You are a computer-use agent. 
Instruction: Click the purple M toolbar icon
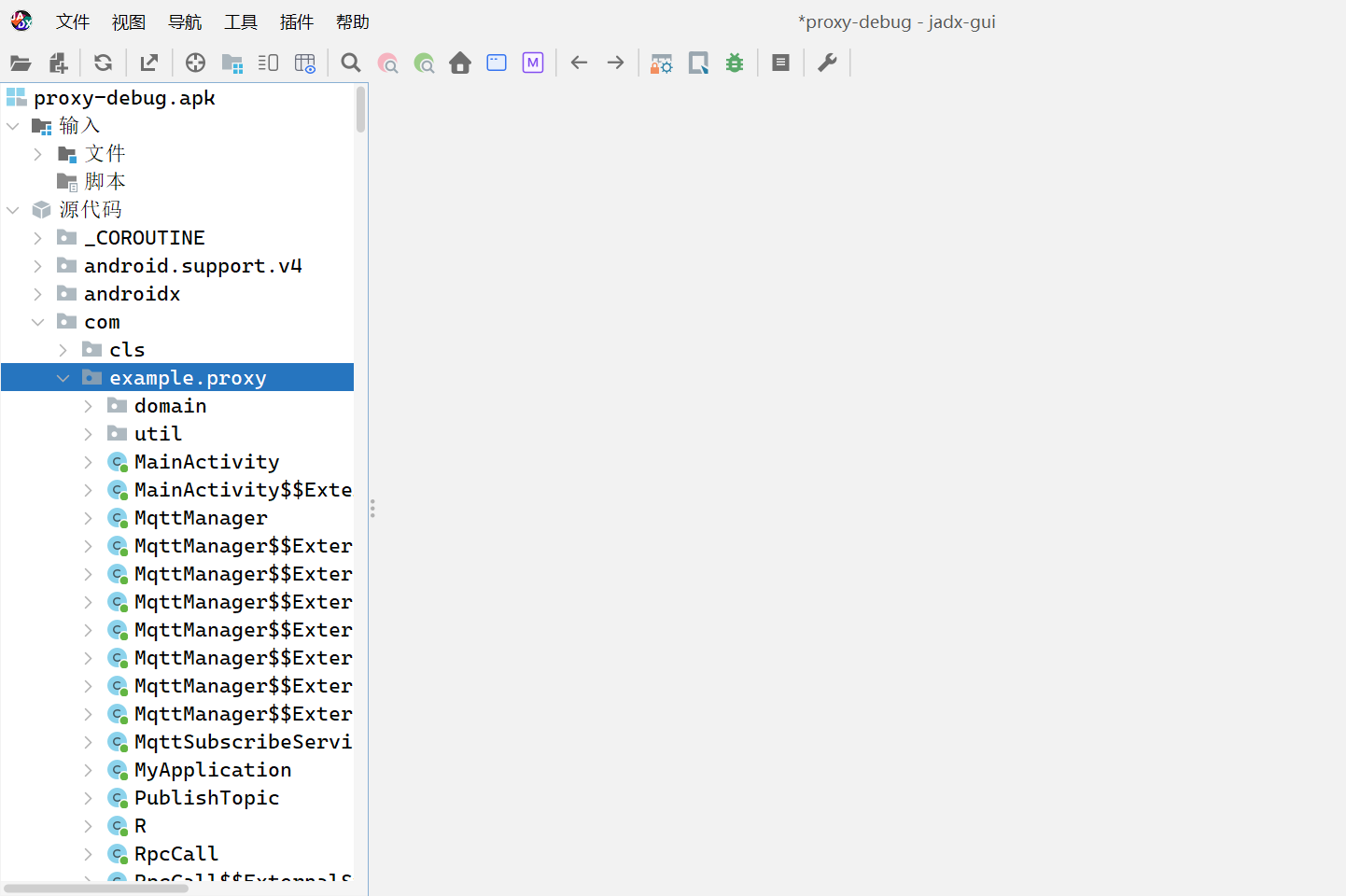533,63
